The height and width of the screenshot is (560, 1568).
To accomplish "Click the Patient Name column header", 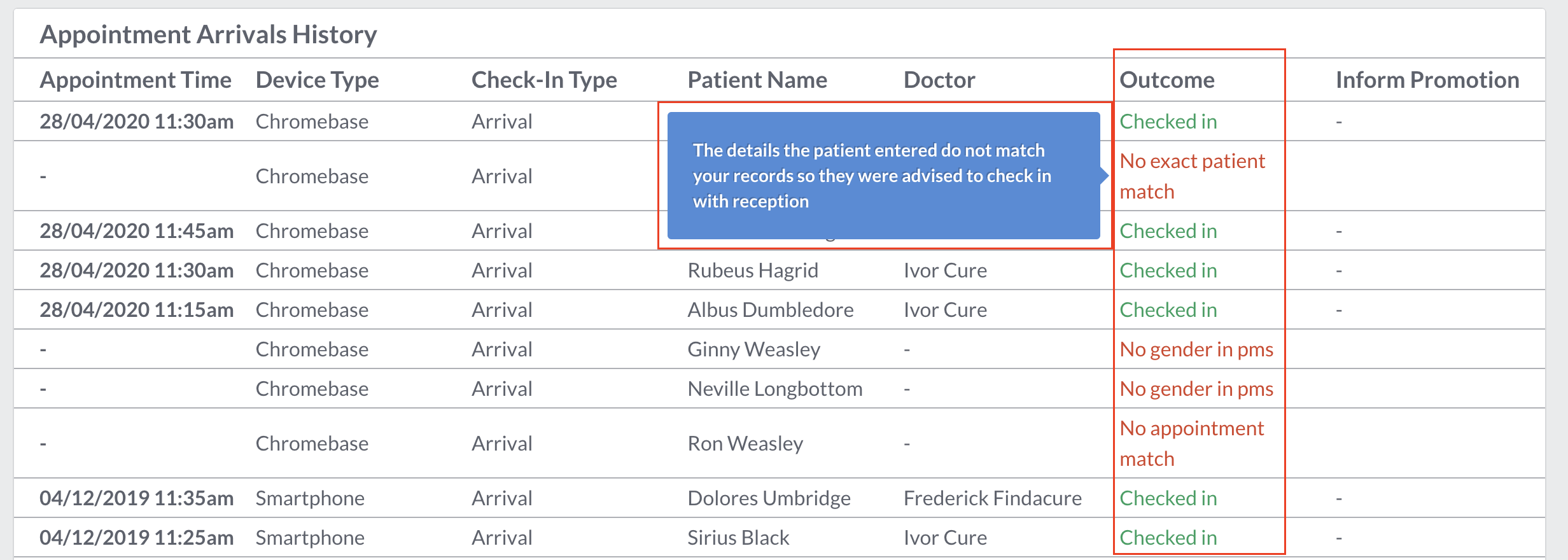I will pos(757,80).
